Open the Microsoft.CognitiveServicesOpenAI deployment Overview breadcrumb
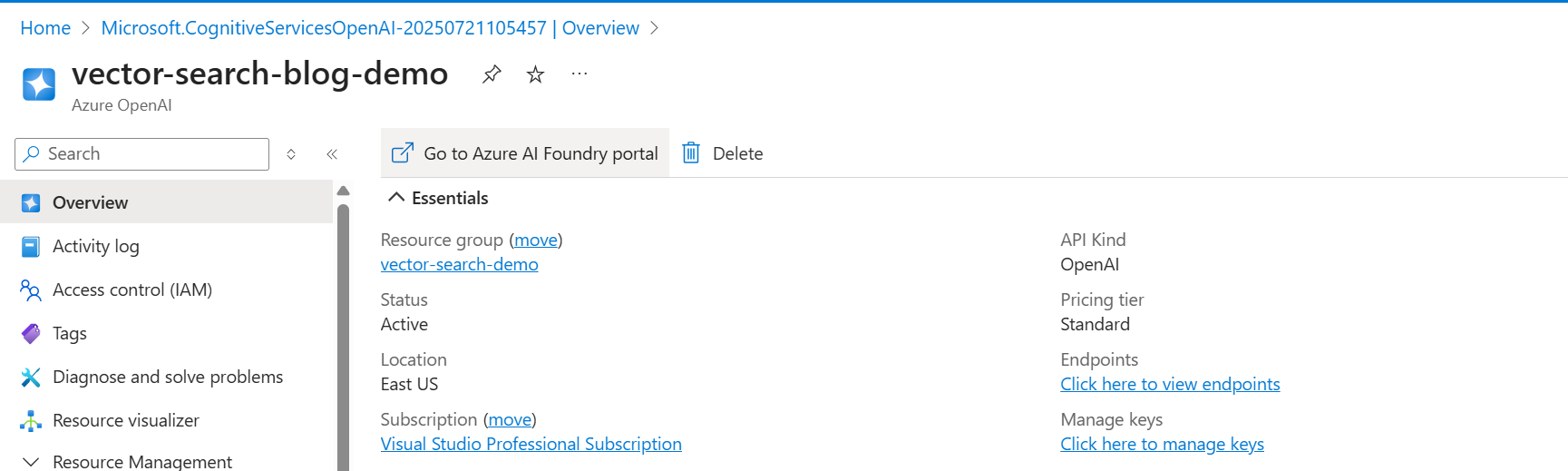The width and height of the screenshot is (1568, 471). point(370,28)
